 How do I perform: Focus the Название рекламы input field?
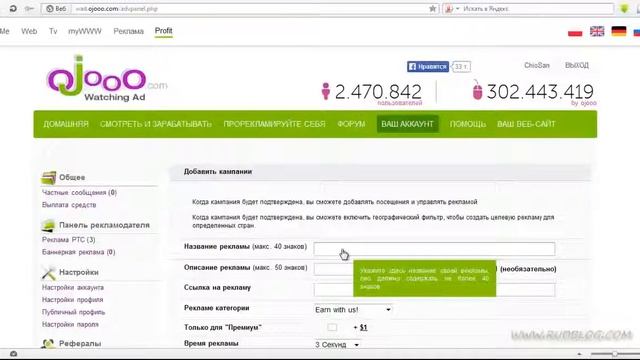434,249
